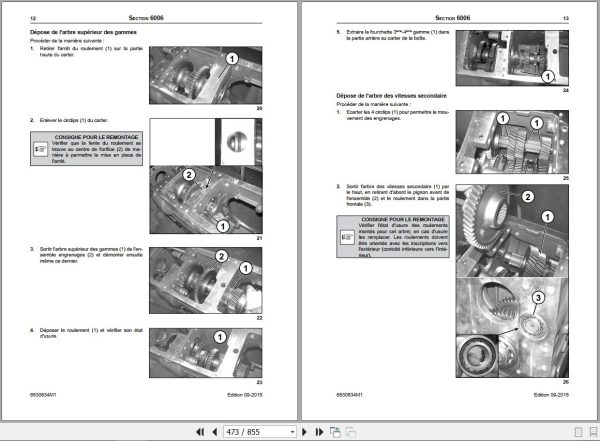600x441 pixels.
Task: Click the left page heading 'Section 6006'
Action: coord(146,18)
